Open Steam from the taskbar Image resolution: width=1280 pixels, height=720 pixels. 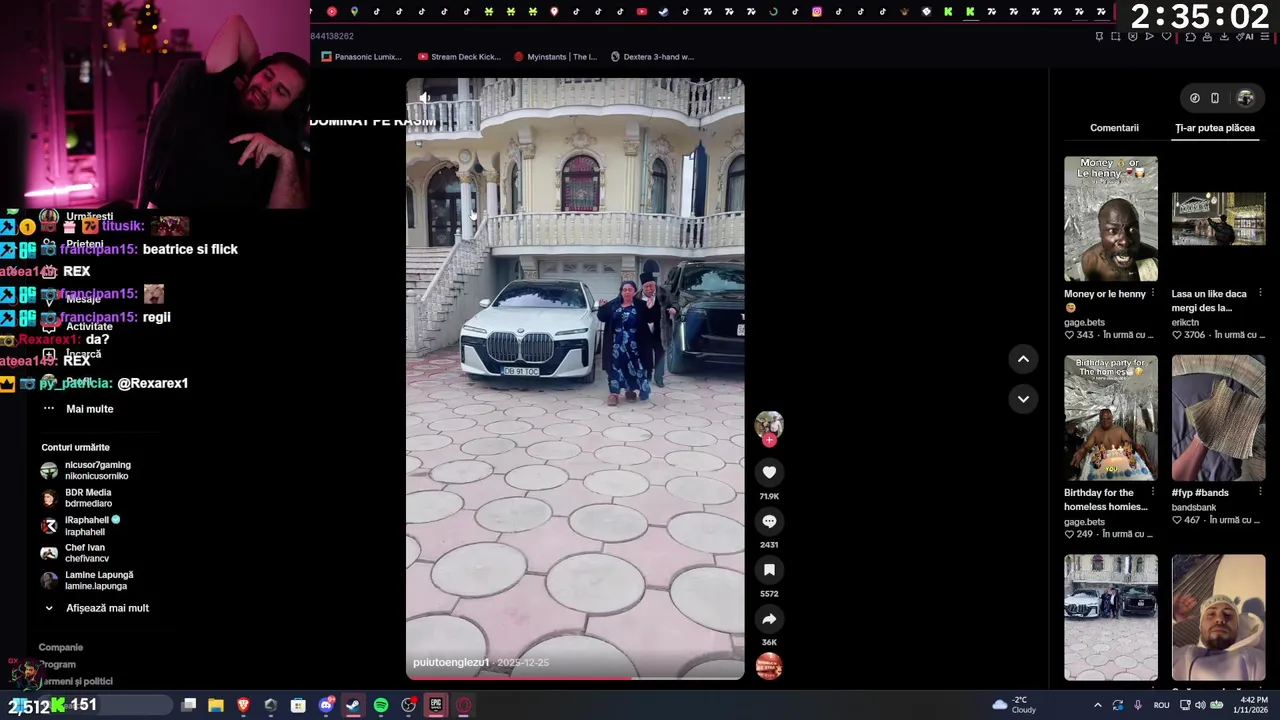point(353,705)
